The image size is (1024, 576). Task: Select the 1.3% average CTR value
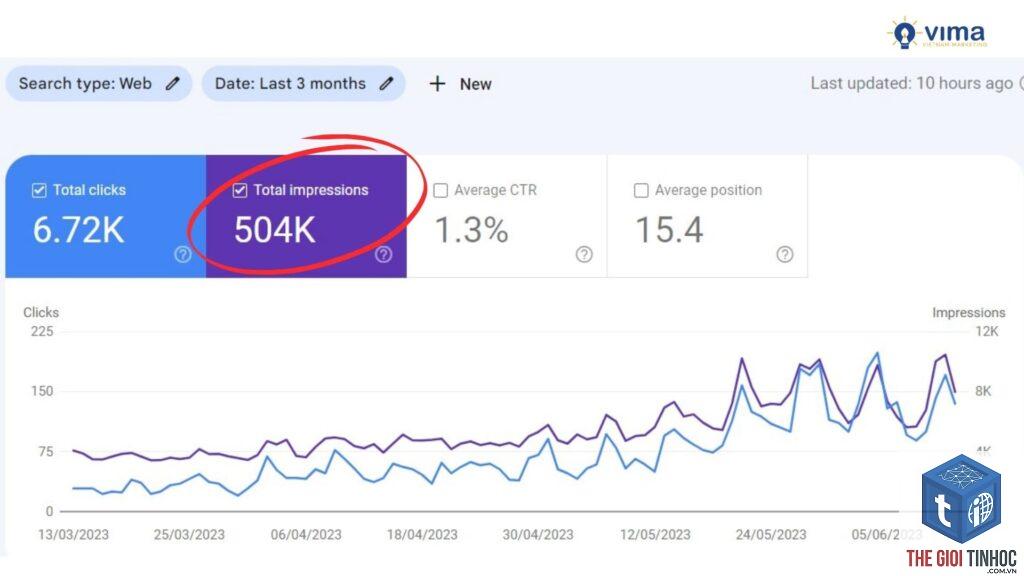[x=472, y=230]
